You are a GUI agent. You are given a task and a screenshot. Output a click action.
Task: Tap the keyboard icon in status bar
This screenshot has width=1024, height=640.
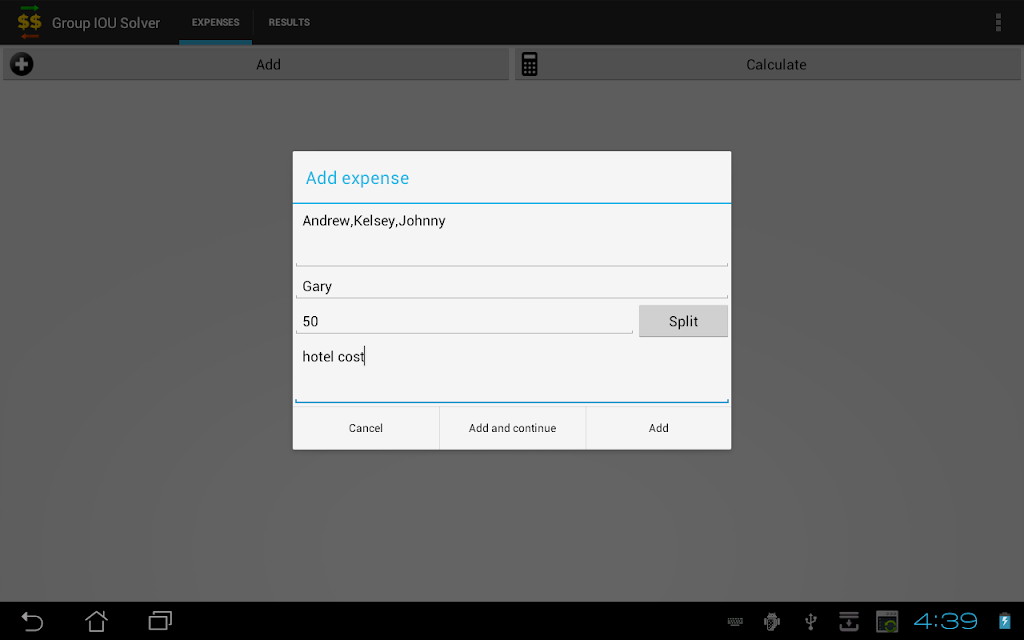735,622
